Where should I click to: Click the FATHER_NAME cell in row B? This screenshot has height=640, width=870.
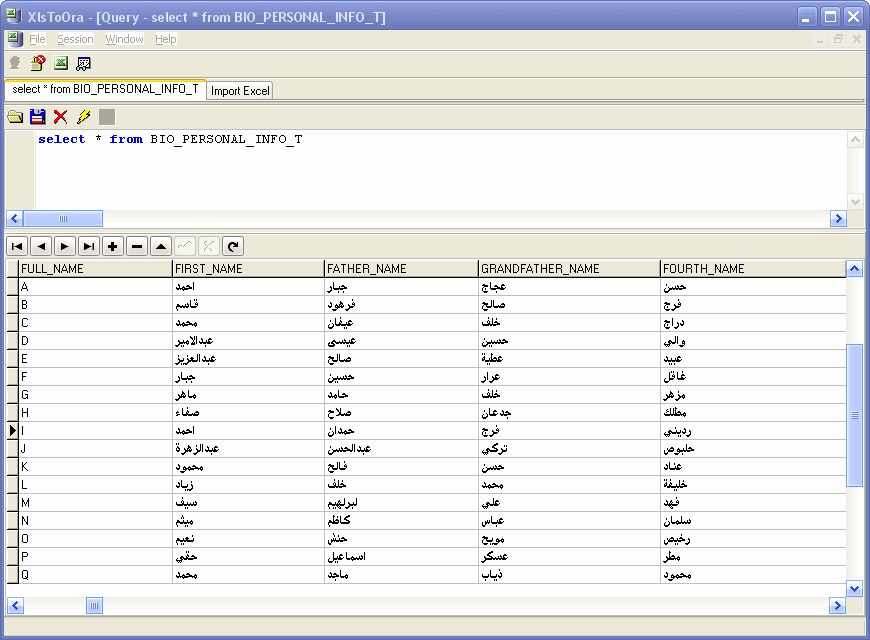point(401,305)
